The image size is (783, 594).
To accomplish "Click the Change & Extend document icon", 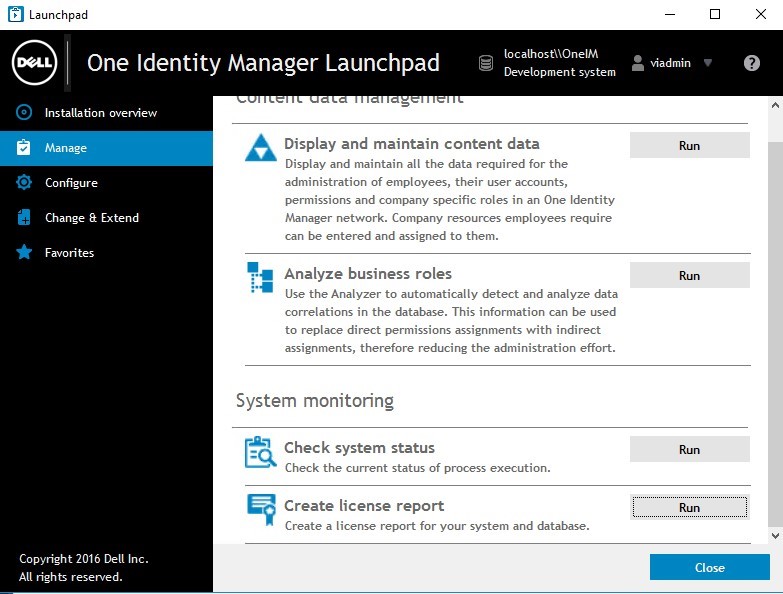I will point(24,217).
